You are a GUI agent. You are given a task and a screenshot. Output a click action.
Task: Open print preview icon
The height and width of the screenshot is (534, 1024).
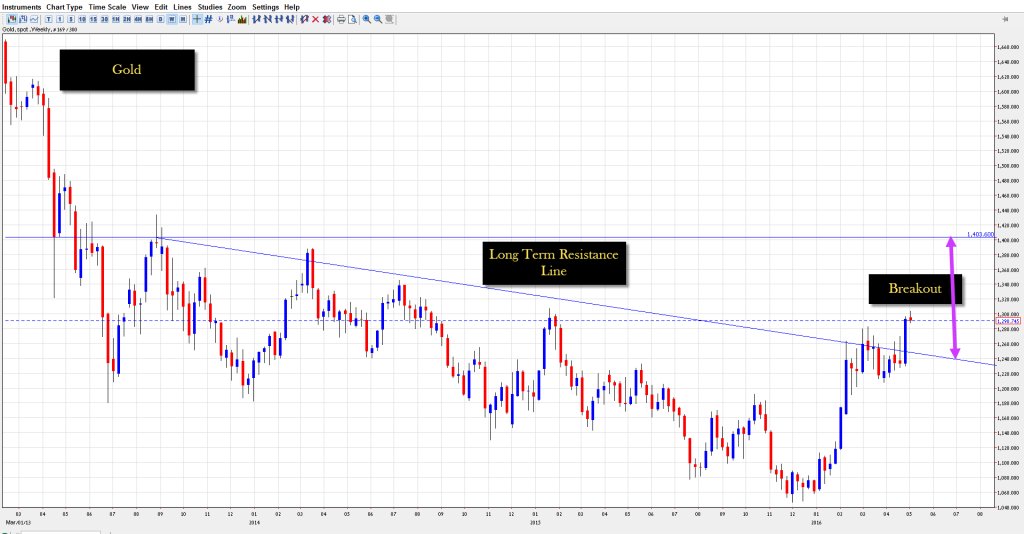(353, 20)
